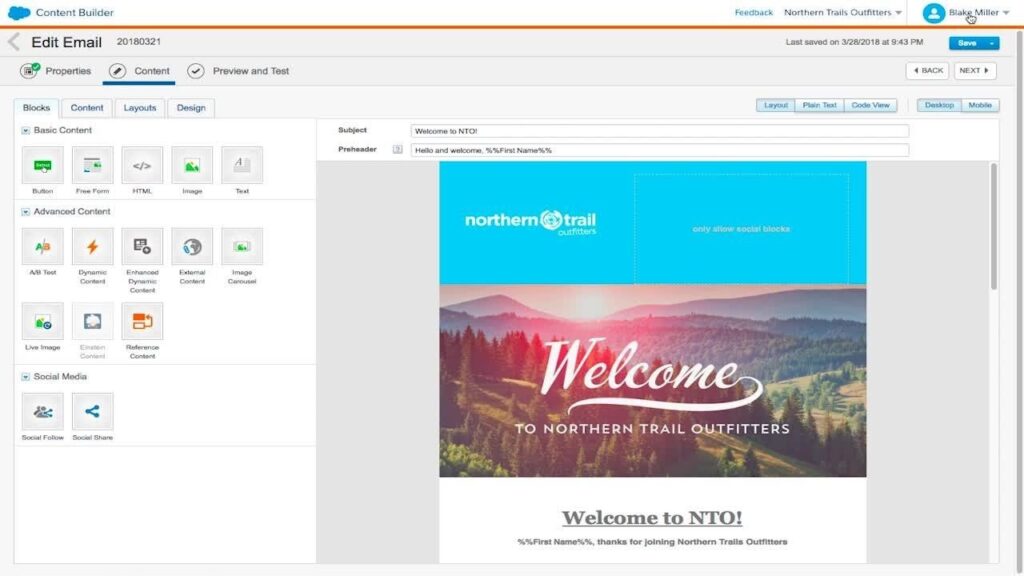Select the Button content block
Viewport: 1024px width, 576px height.
point(42,166)
